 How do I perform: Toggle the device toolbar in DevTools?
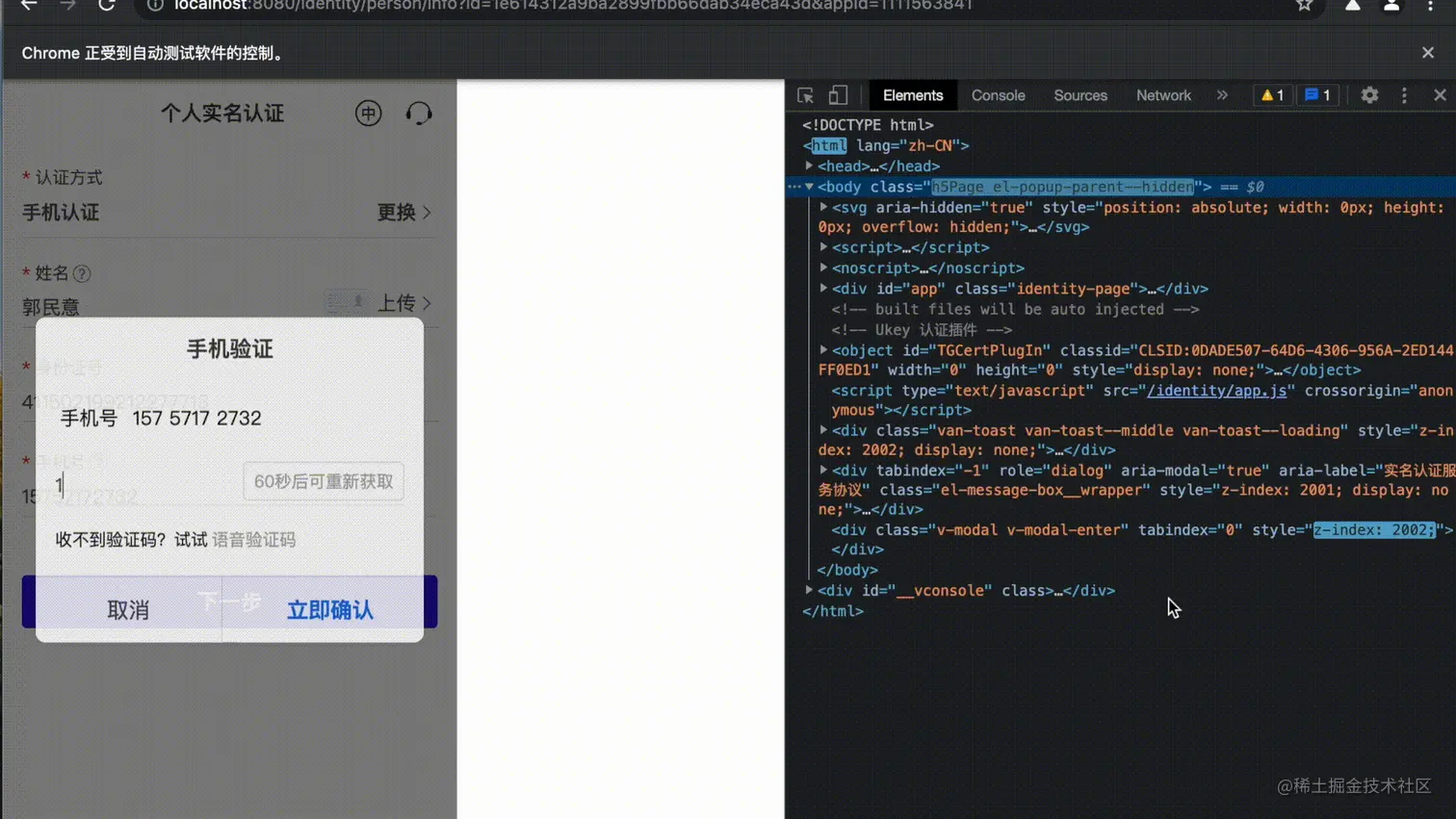point(836,94)
